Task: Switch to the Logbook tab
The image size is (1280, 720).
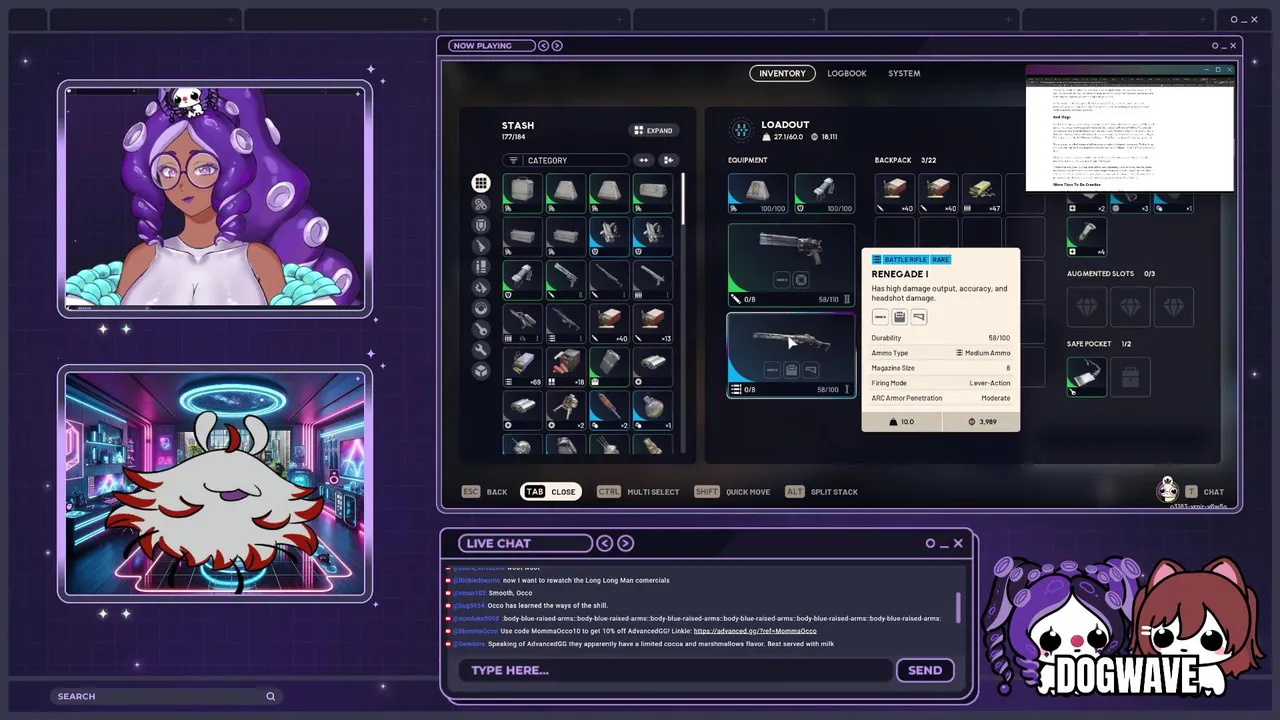Action: coord(847,73)
